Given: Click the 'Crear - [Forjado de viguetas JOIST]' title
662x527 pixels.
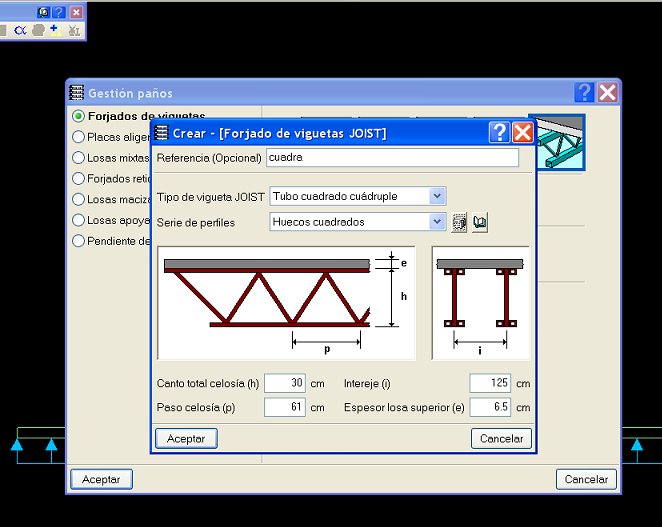Looking at the screenshot, I should (279, 133).
